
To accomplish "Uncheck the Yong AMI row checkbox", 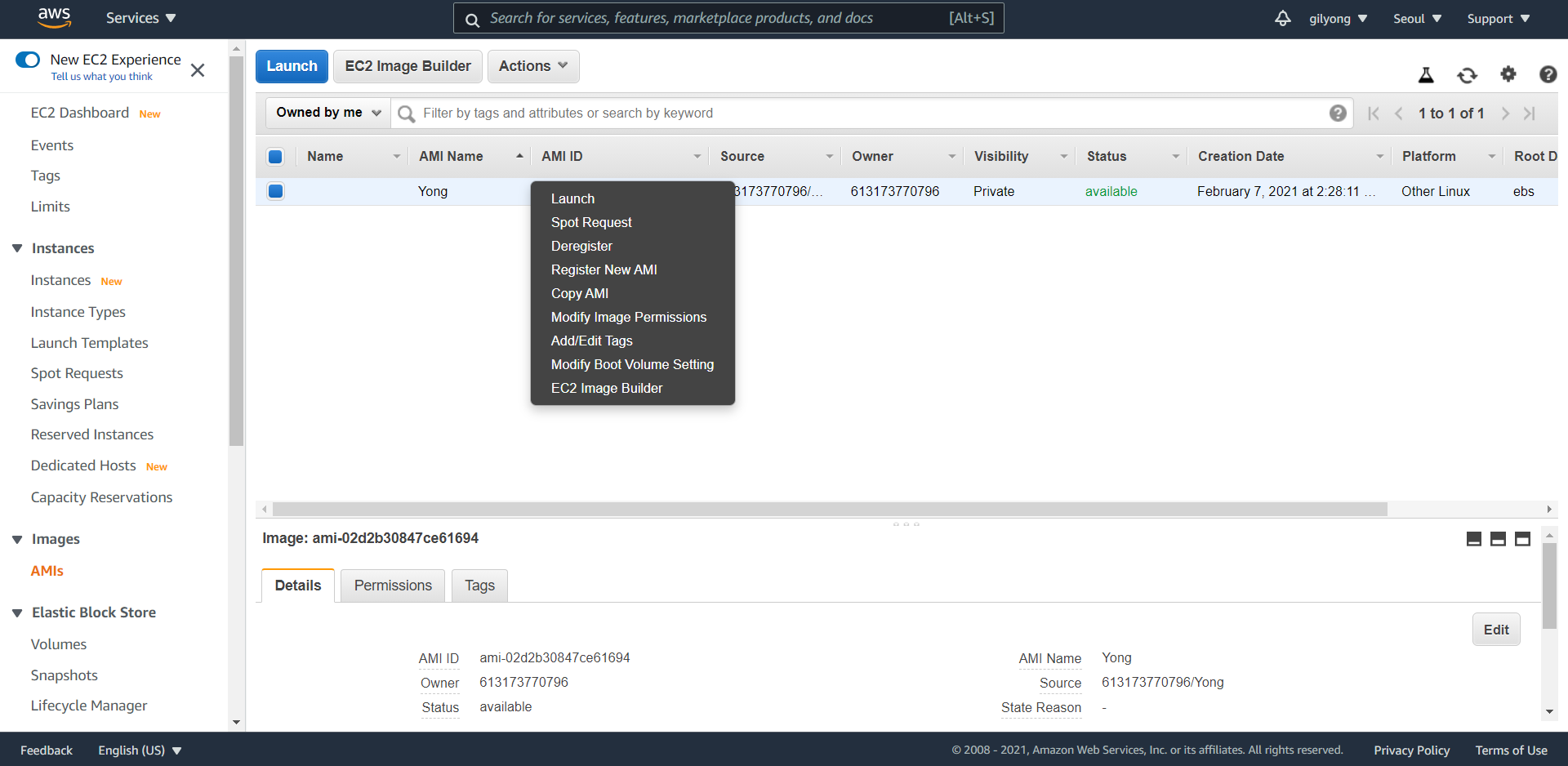I will point(275,191).
